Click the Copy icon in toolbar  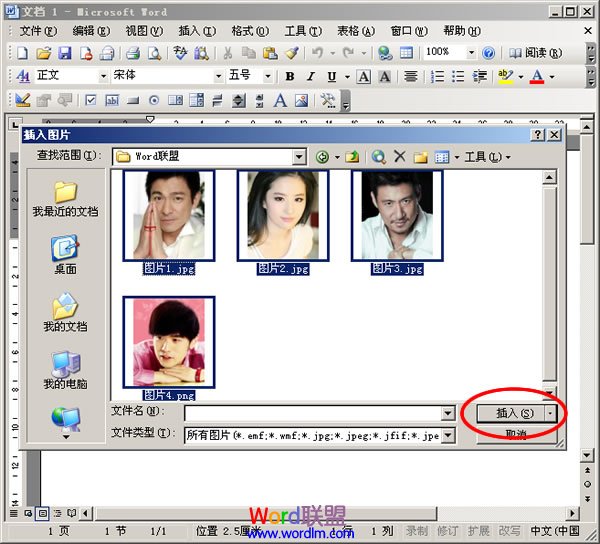click(249, 53)
